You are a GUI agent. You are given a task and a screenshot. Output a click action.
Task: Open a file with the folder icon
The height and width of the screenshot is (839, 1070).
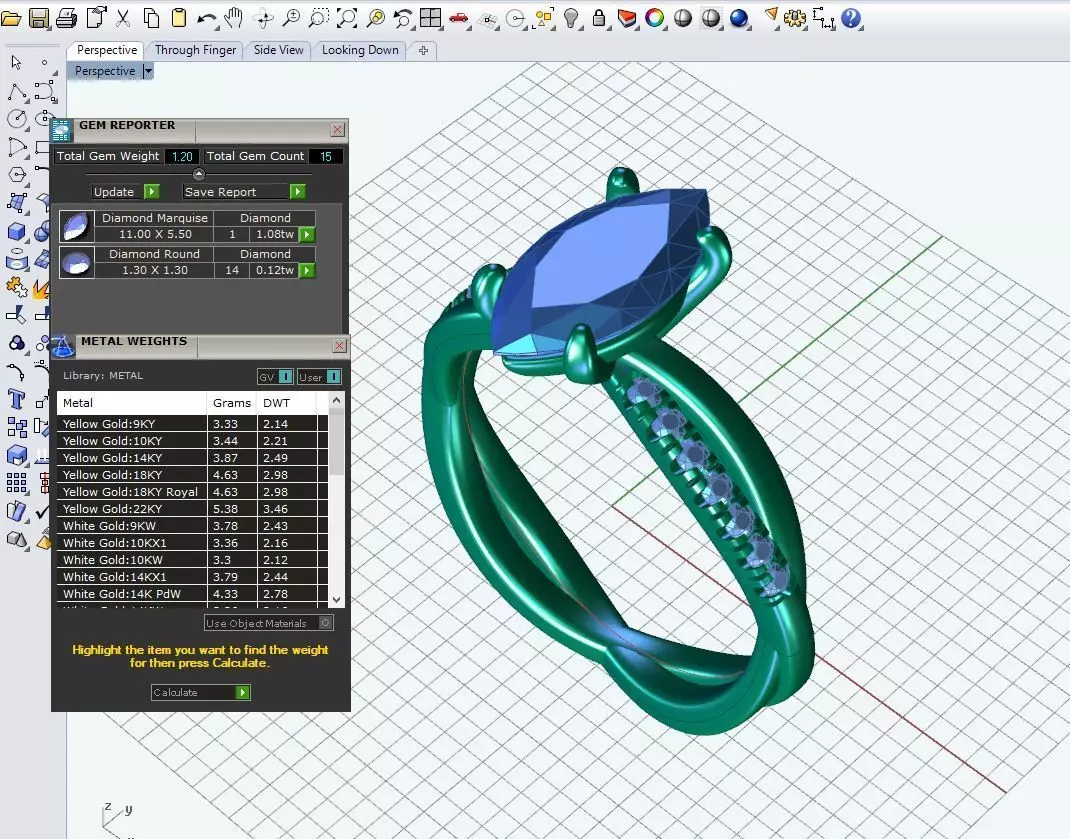tap(11, 18)
